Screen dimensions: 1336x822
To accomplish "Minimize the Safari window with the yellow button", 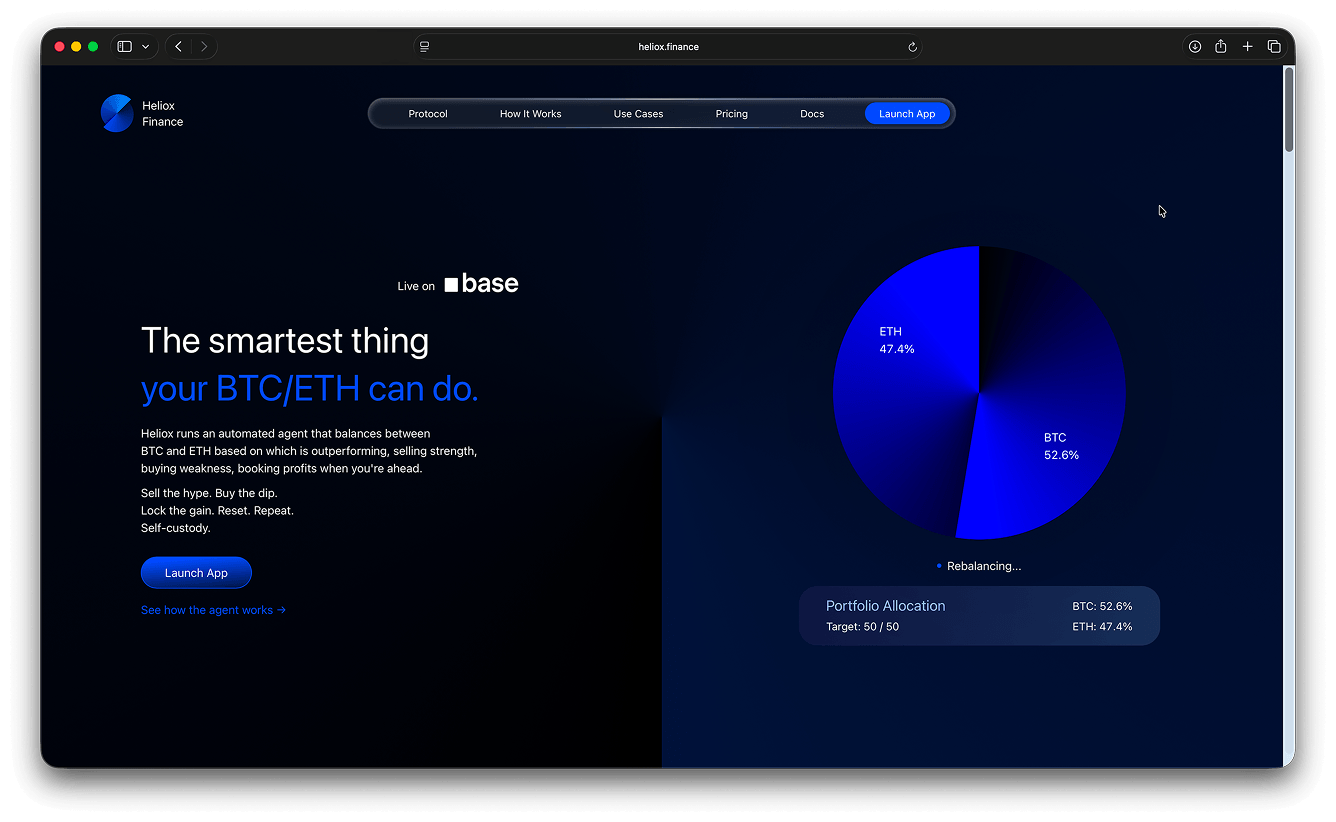I will [x=76, y=47].
